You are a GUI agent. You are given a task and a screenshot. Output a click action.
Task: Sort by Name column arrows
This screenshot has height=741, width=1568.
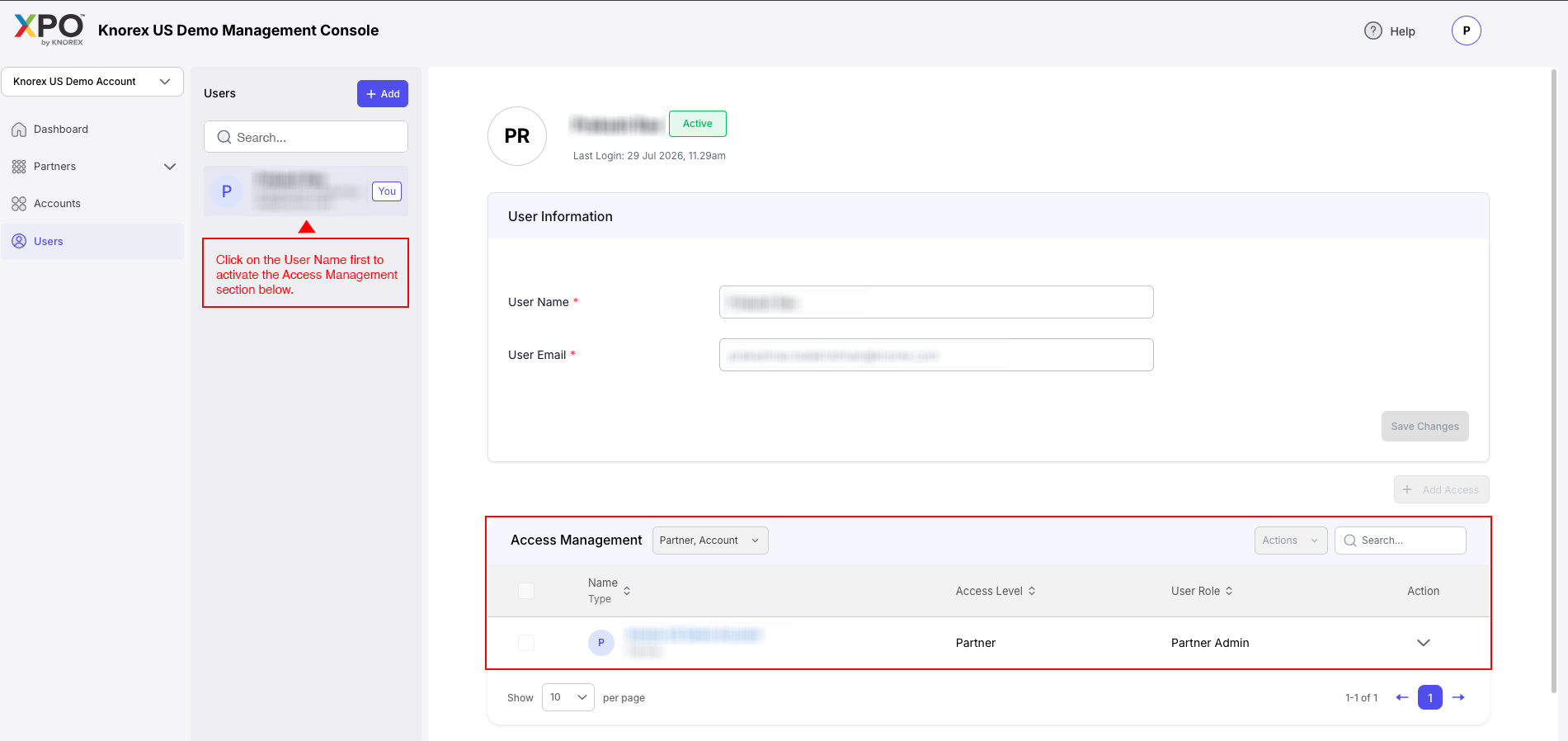[627, 591]
